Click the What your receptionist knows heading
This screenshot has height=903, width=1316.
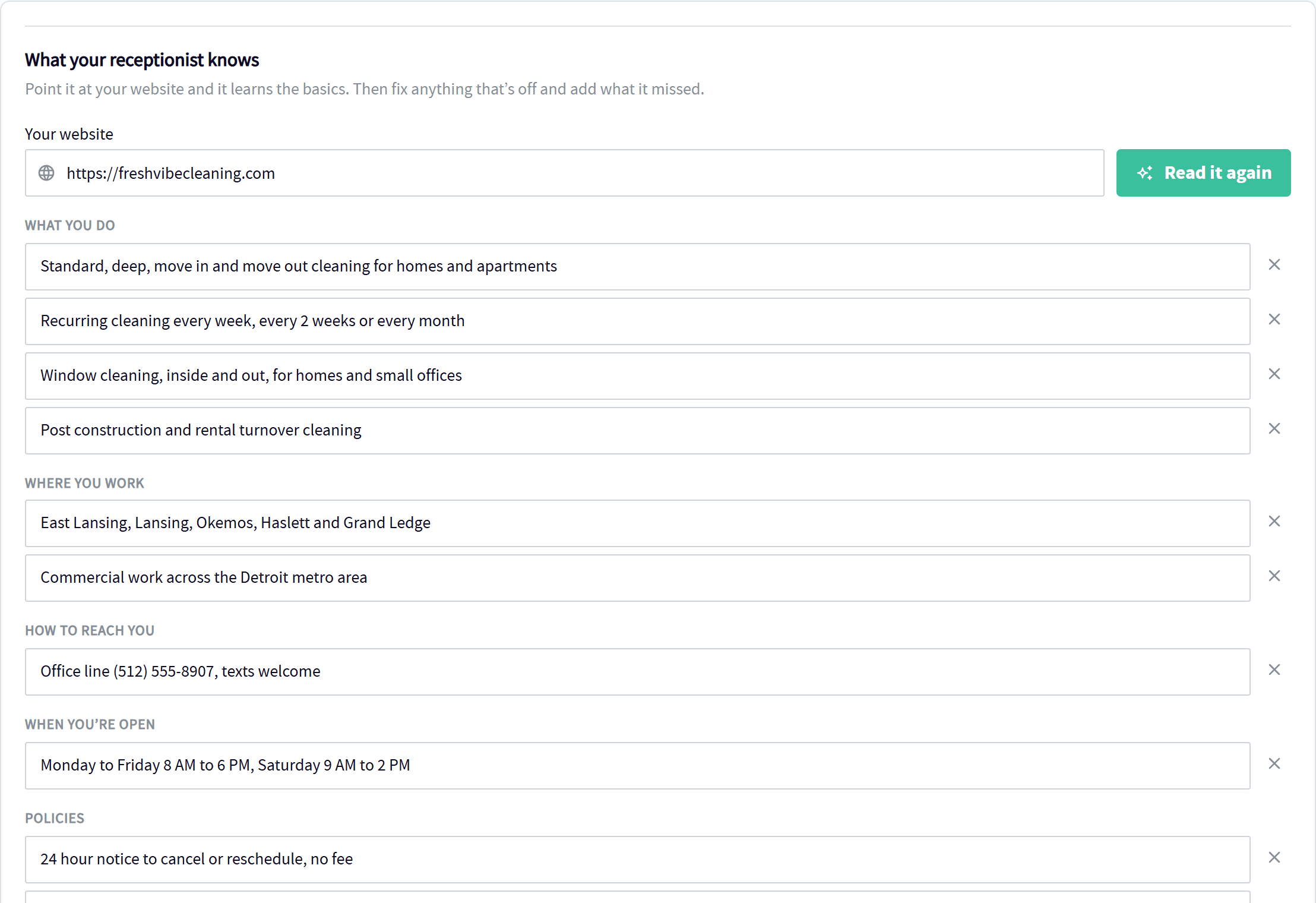tap(142, 60)
